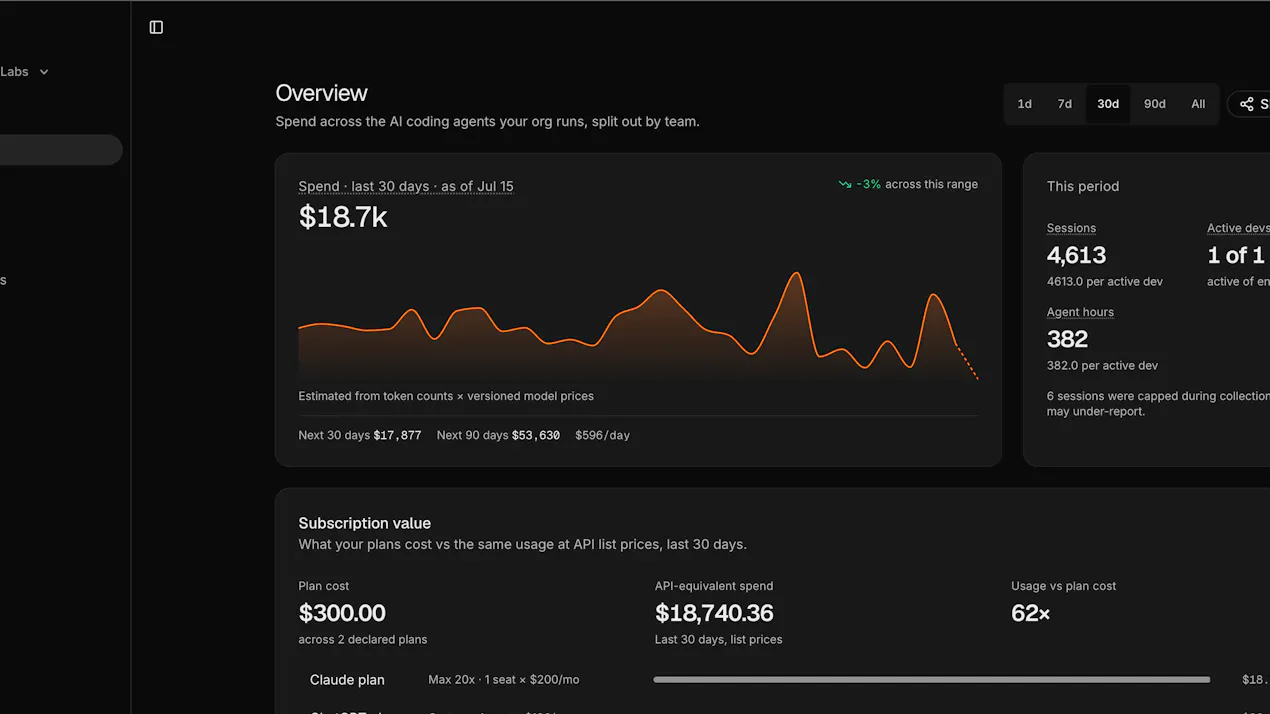
Task: Click the API-equivalent spend $18,740.36 value
Action: 714,613
